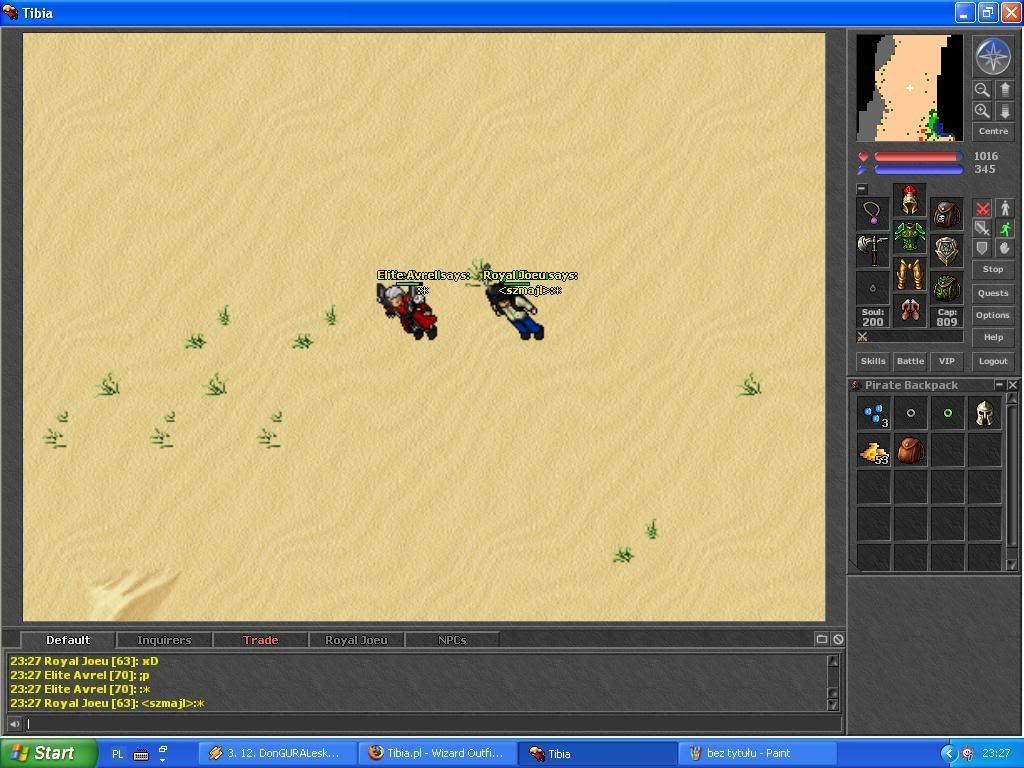
Task: Open the Battle list
Action: coord(910,361)
